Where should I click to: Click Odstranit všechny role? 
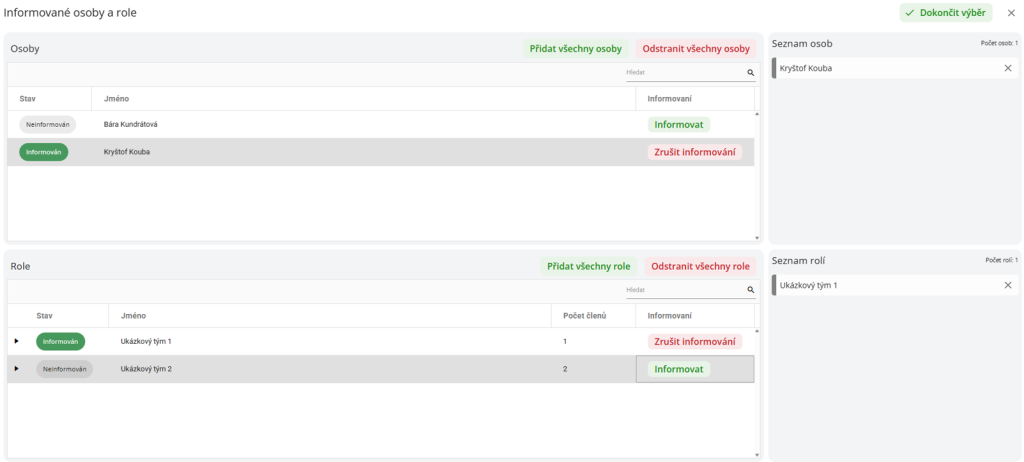[x=700, y=266]
